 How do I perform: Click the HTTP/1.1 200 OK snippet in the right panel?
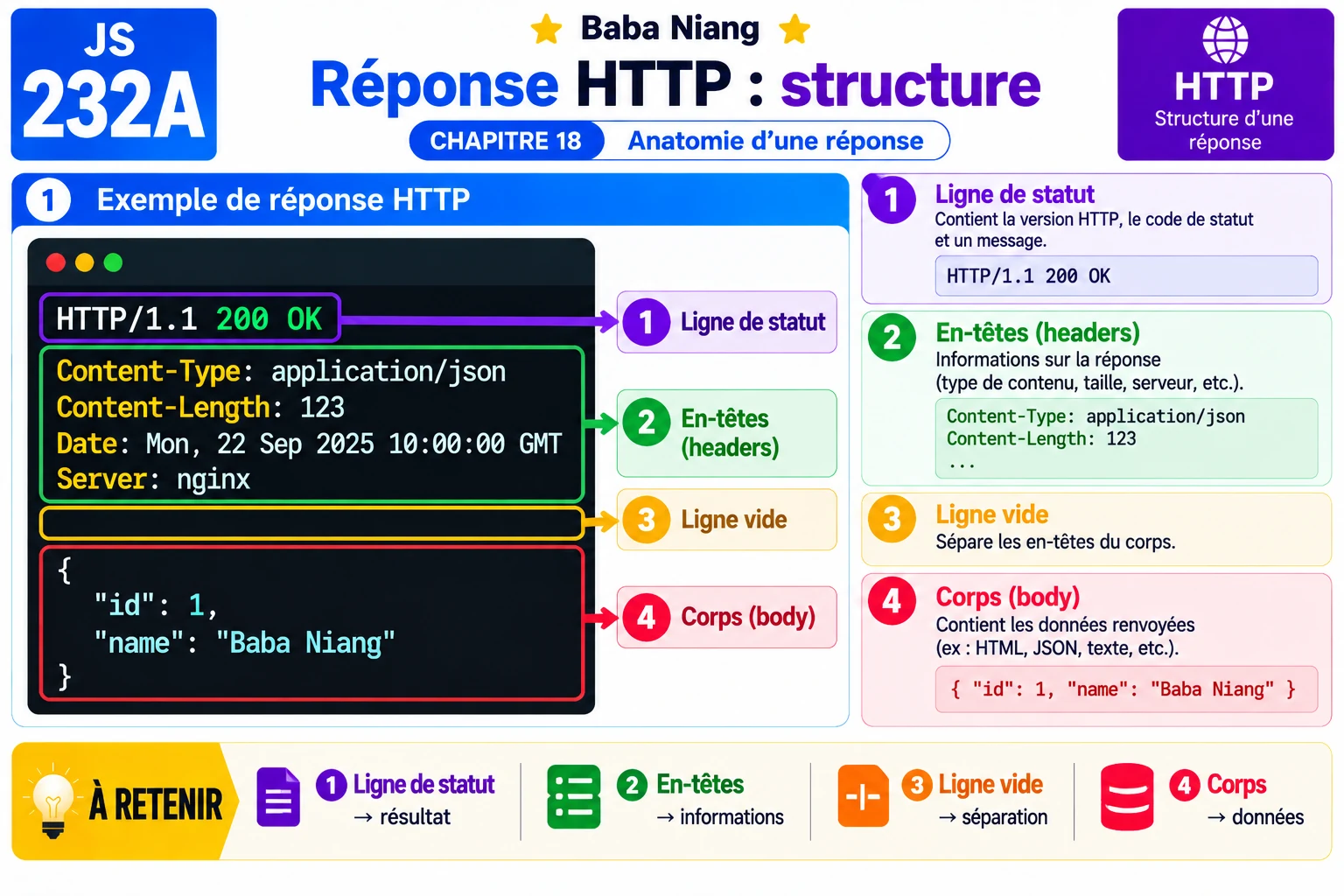tap(1126, 276)
